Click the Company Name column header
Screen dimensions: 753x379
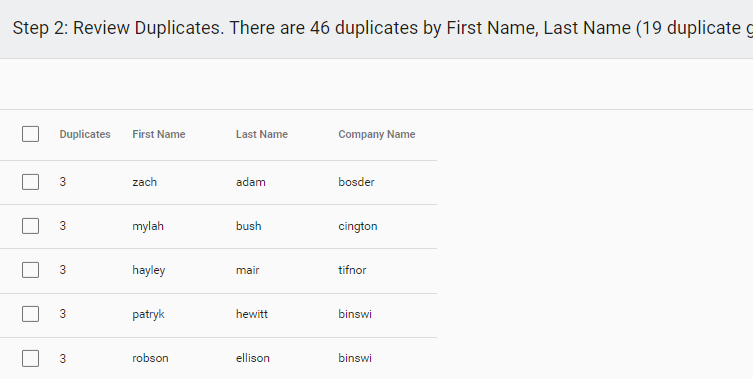377,134
